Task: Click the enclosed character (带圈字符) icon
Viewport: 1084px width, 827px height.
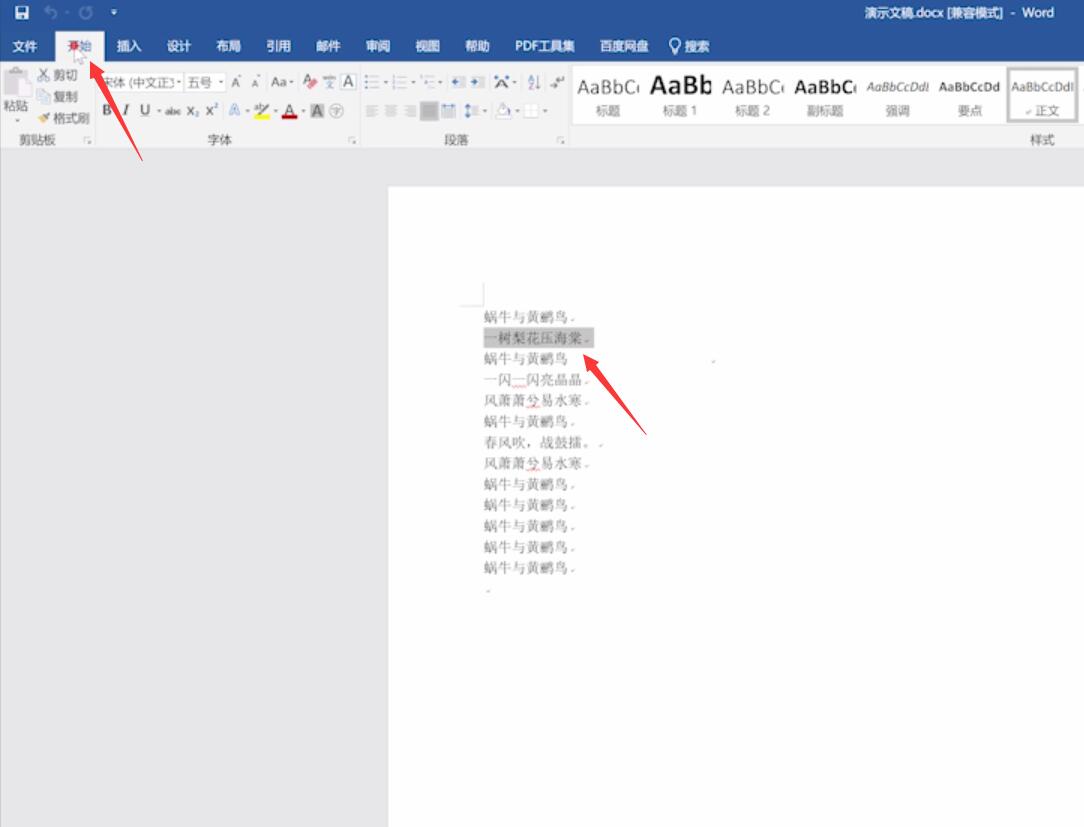Action: click(337, 111)
